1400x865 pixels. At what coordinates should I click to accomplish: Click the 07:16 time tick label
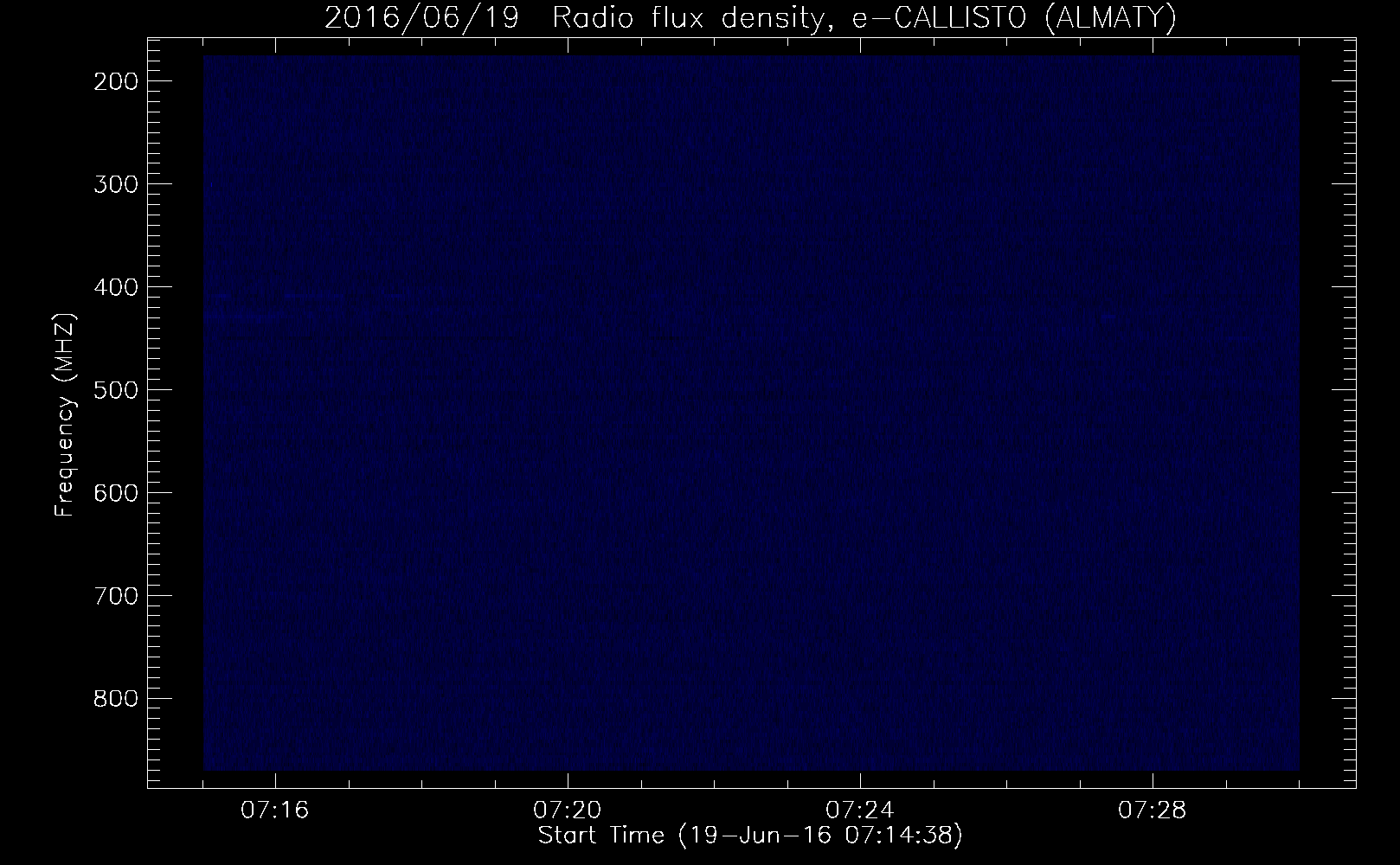tap(275, 811)
